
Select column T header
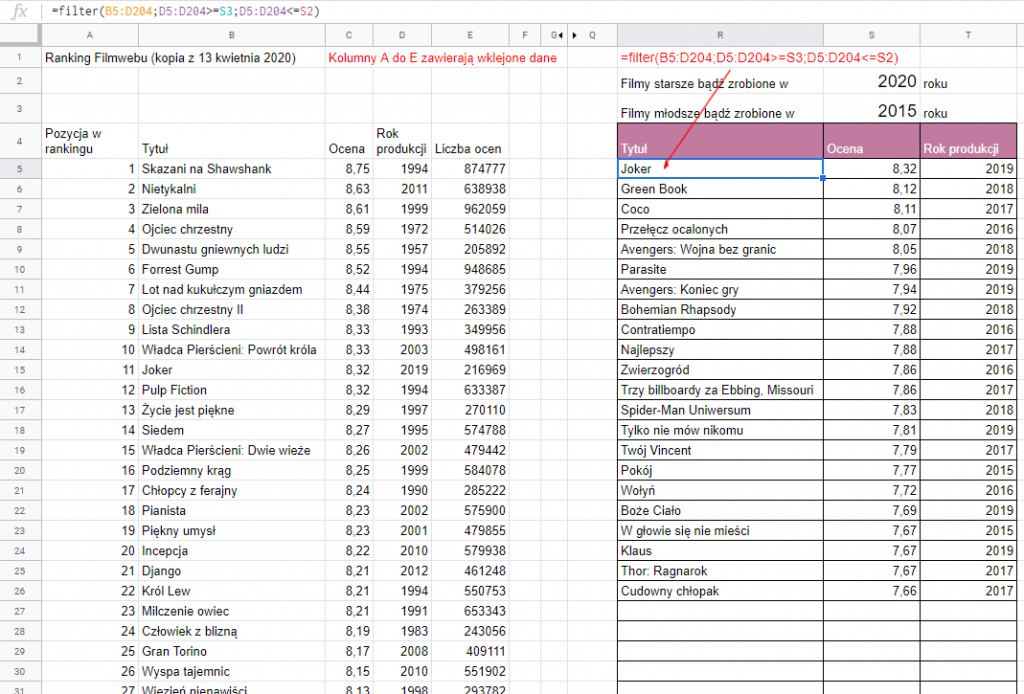point(968,35)
